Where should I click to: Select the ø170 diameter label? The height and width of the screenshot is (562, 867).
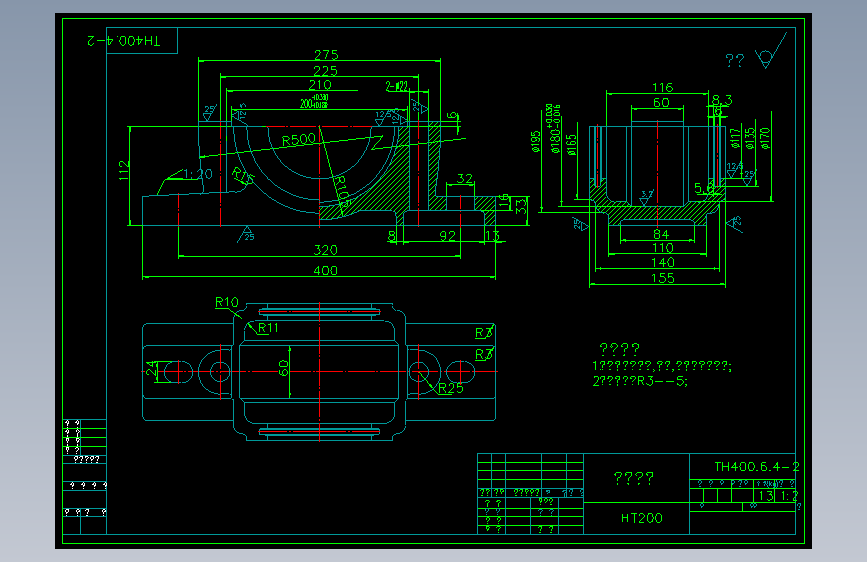pyautogui.click(x=765, y=138)
